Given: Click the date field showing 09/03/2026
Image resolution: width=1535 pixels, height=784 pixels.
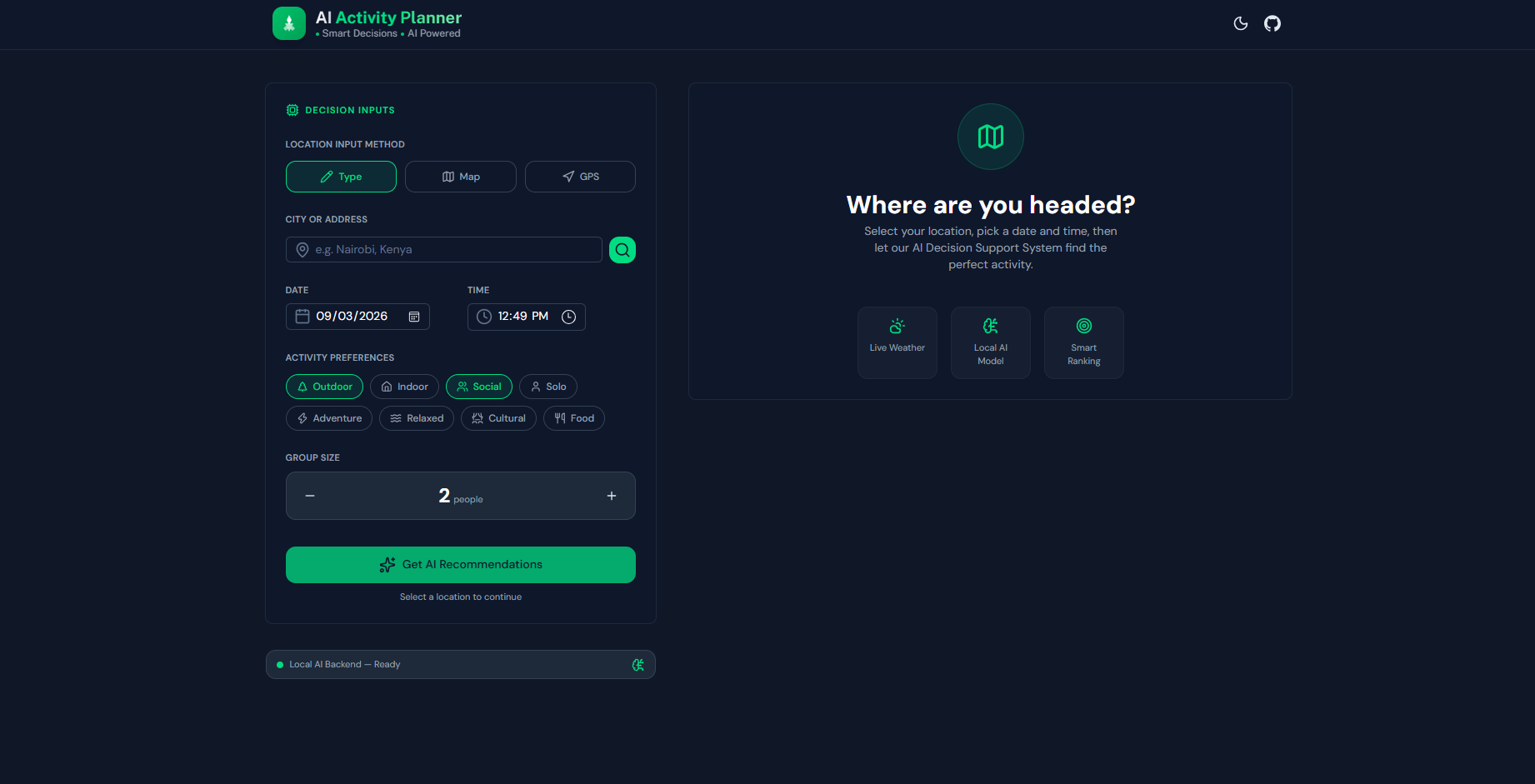Looking at the screenshot, I should coord(357,317).
